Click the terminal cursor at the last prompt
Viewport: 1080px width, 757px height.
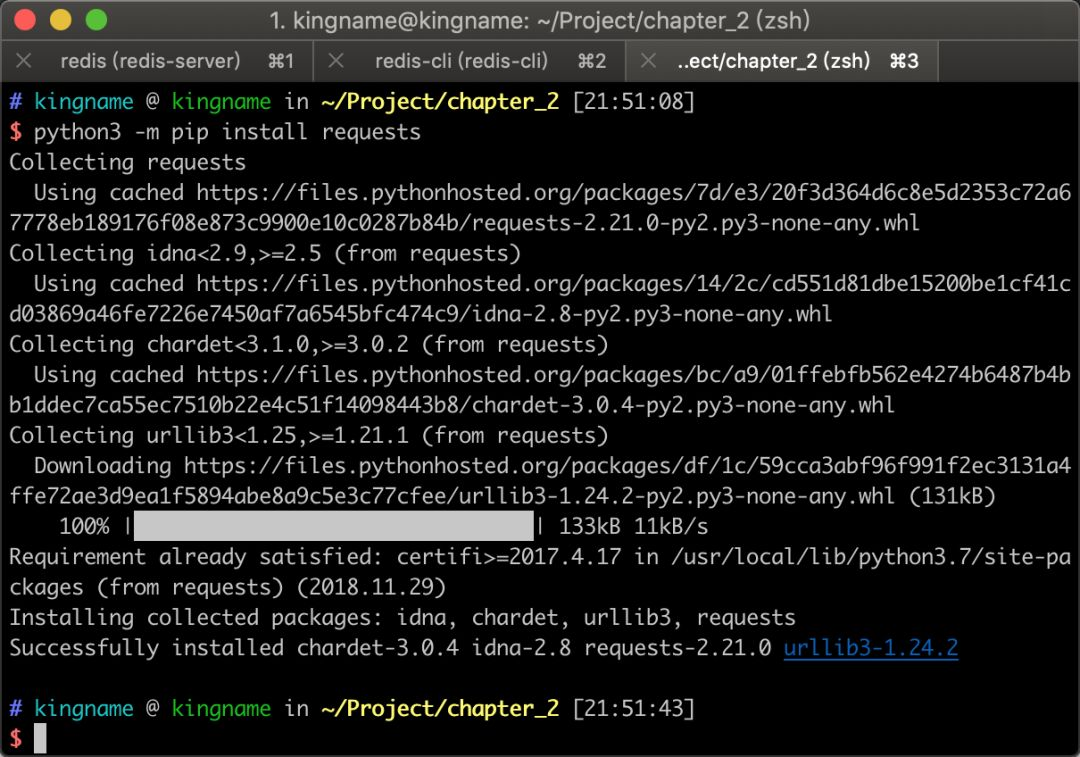click(x=40, y=738)
